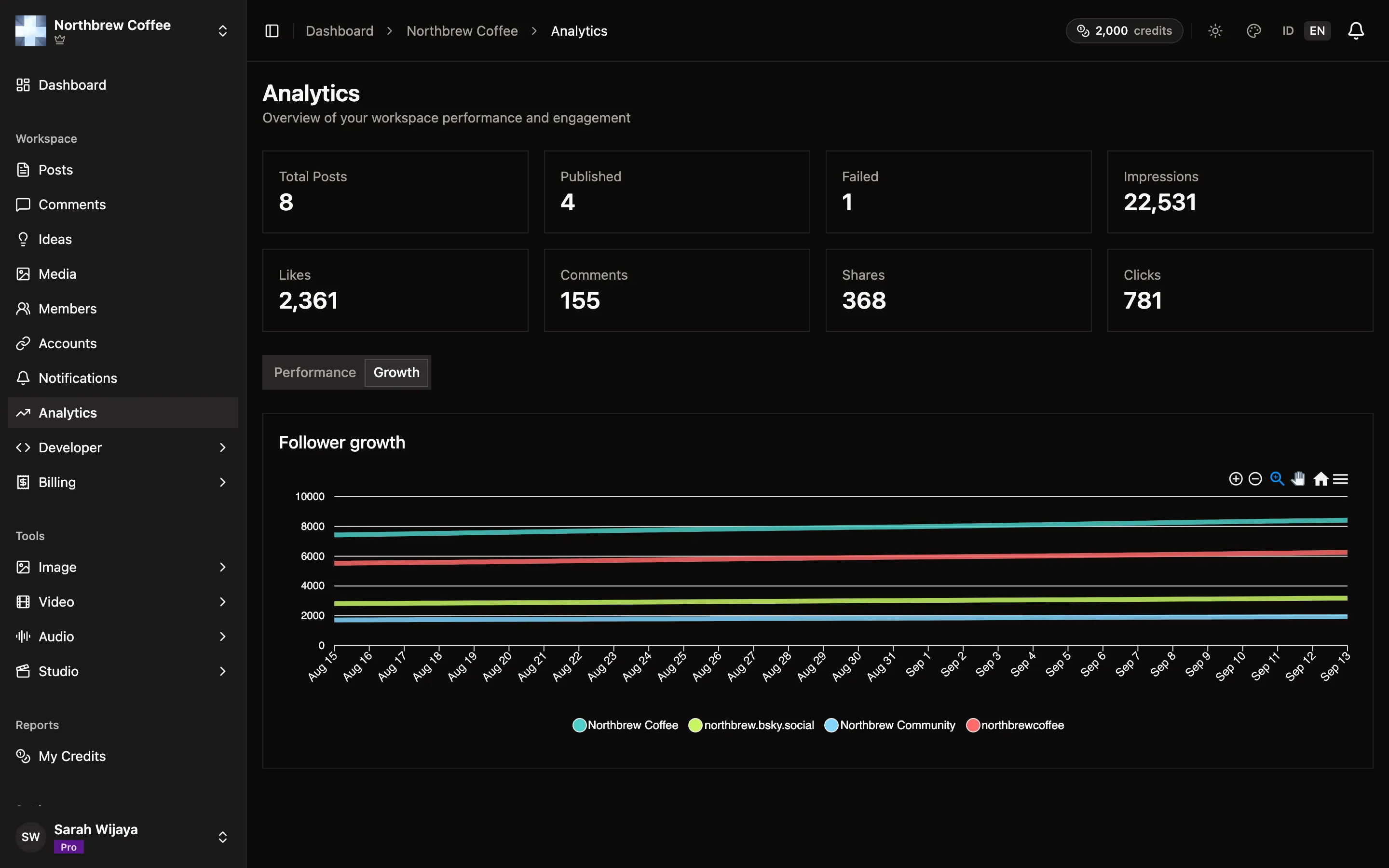Click the Billing receipt icon
This screenshot has height=868, width=1389.
pos(23,482)
